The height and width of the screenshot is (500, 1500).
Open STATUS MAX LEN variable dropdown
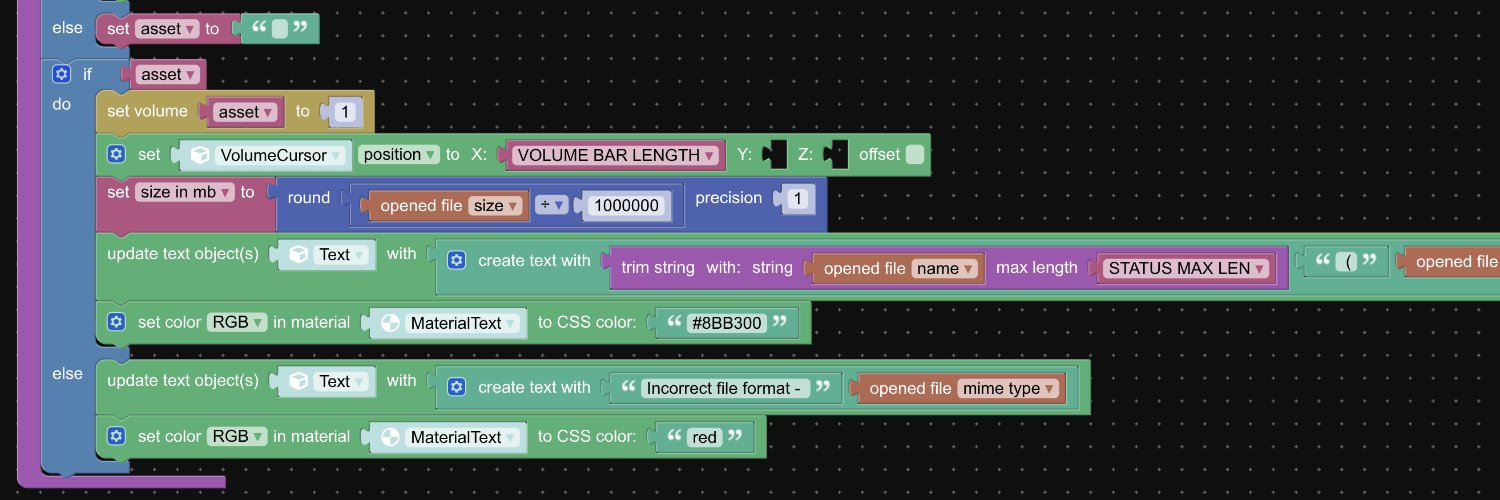coord(1188,268)
